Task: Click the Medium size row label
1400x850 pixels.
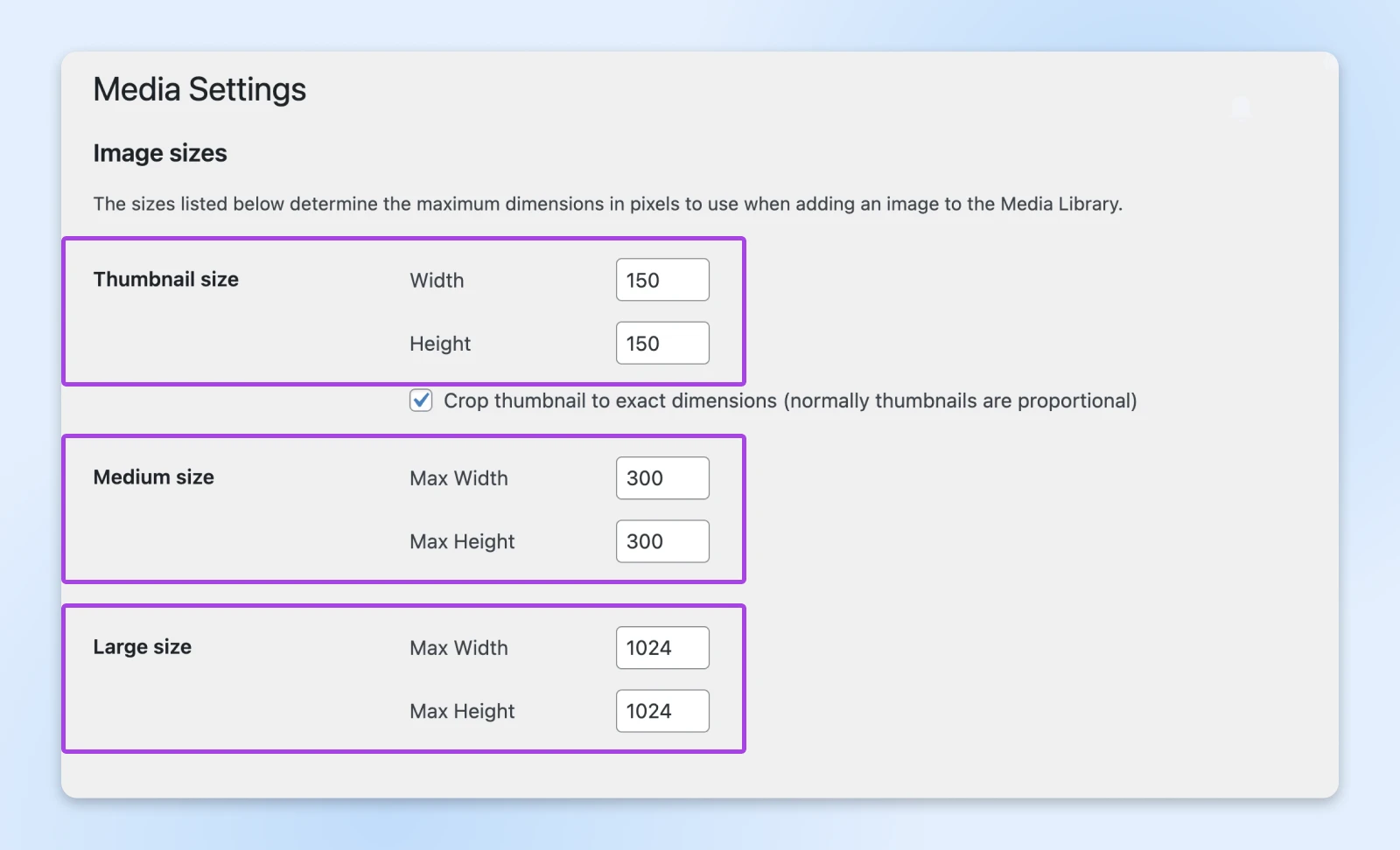Action: 154,477
